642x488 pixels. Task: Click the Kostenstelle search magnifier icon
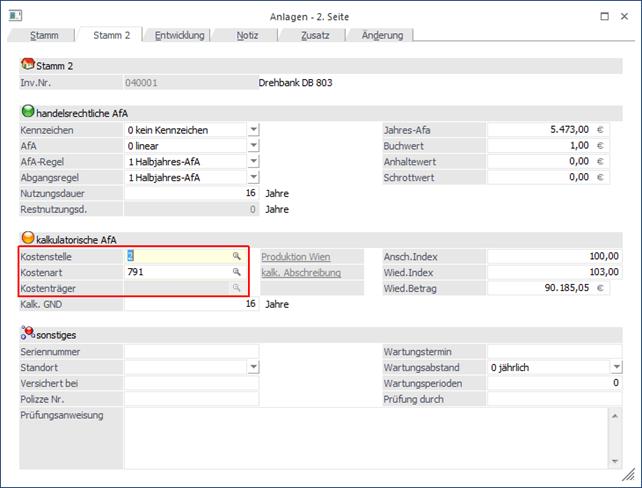click(237, 256)
